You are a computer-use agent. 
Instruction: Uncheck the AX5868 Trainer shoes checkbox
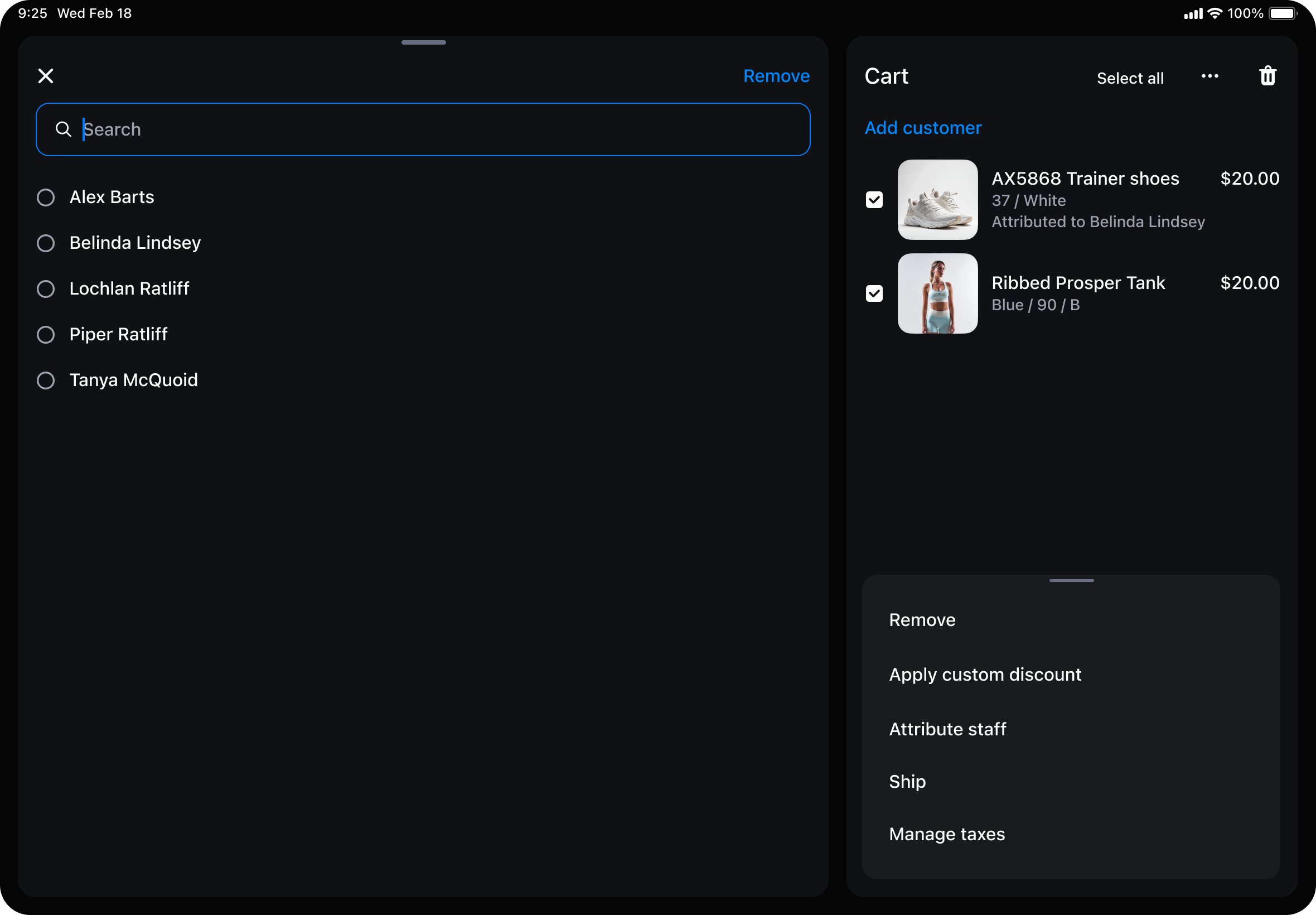874,200
